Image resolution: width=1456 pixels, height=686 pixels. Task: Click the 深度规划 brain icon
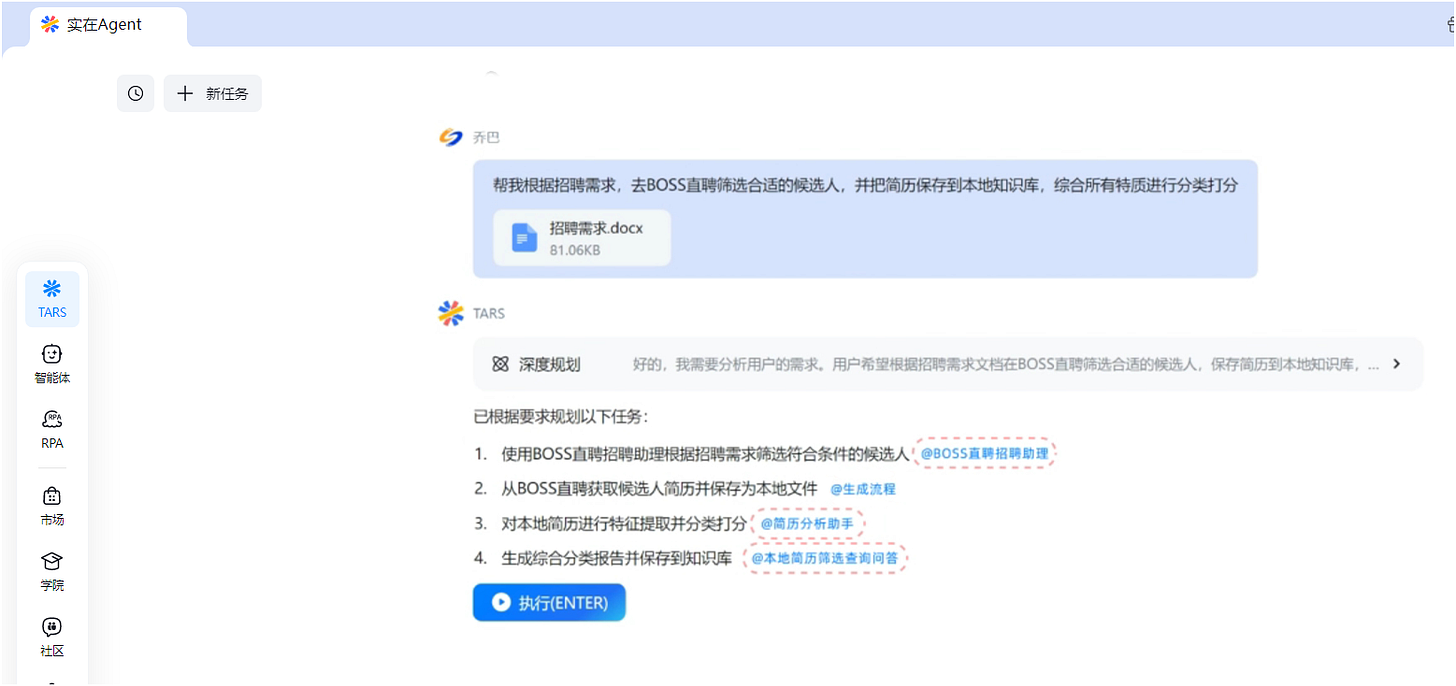click(501, 364)
